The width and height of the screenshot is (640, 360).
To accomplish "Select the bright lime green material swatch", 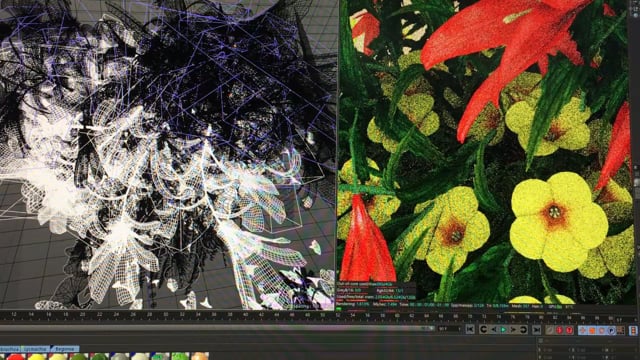I will click(x=180, y=357).
